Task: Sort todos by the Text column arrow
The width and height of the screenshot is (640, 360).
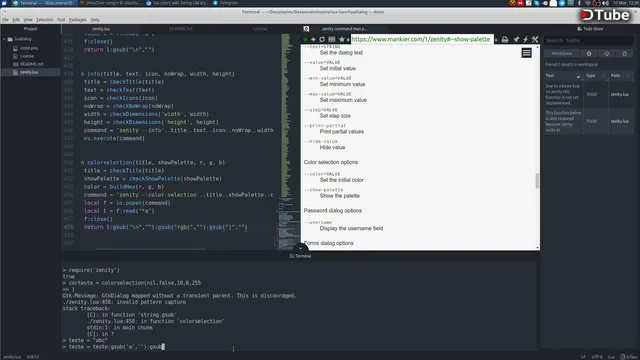Action: 578,76
